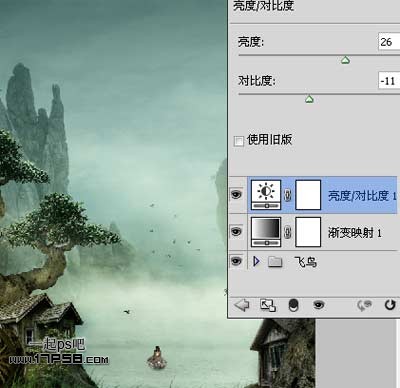The width and height of the screenshot is (400, 388).
Task: Toggle link icon on 渐变映射 1 layer
Action: pos(288,232)
